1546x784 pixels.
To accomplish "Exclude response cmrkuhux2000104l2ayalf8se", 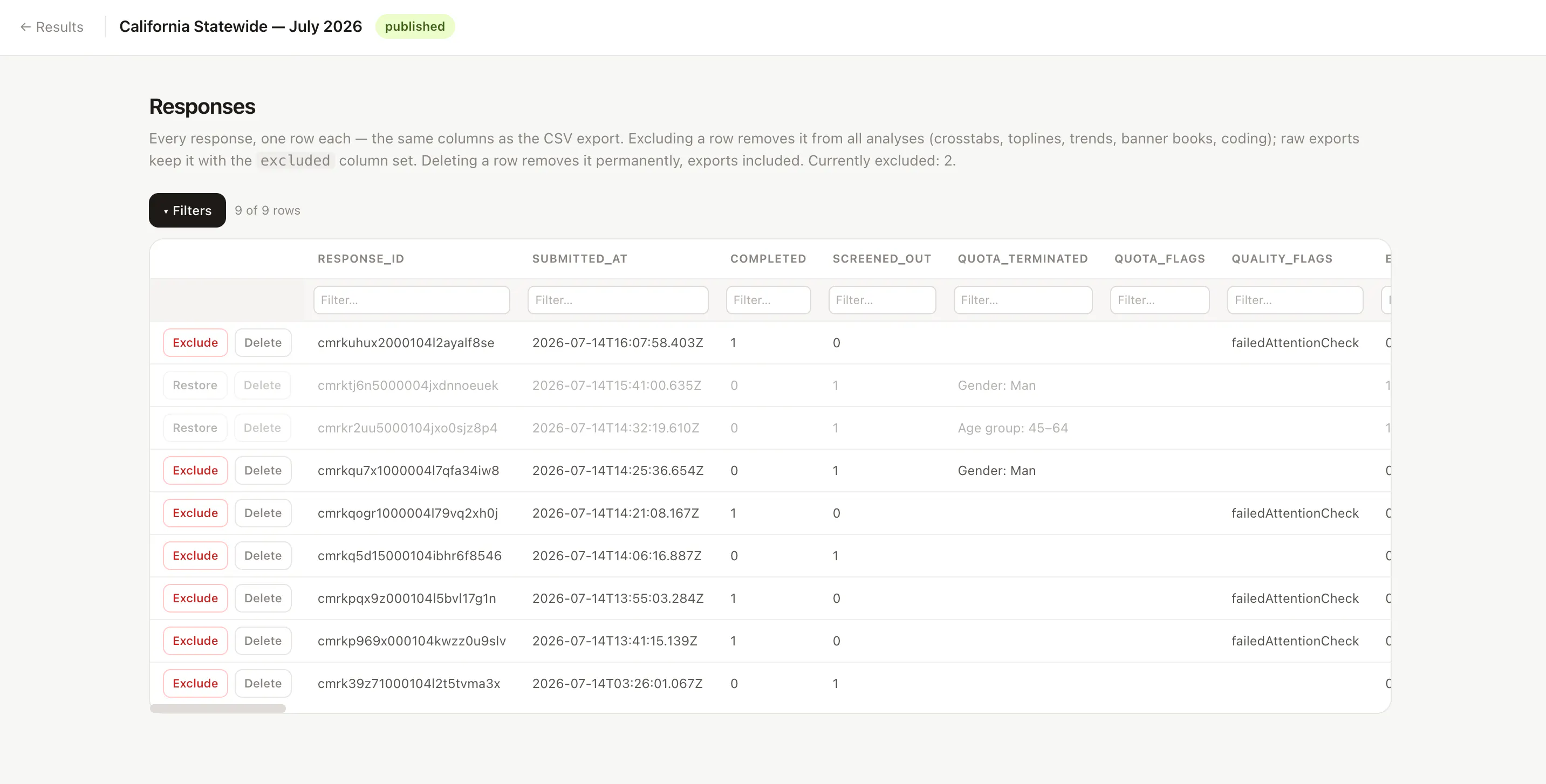I will [195, 342].
